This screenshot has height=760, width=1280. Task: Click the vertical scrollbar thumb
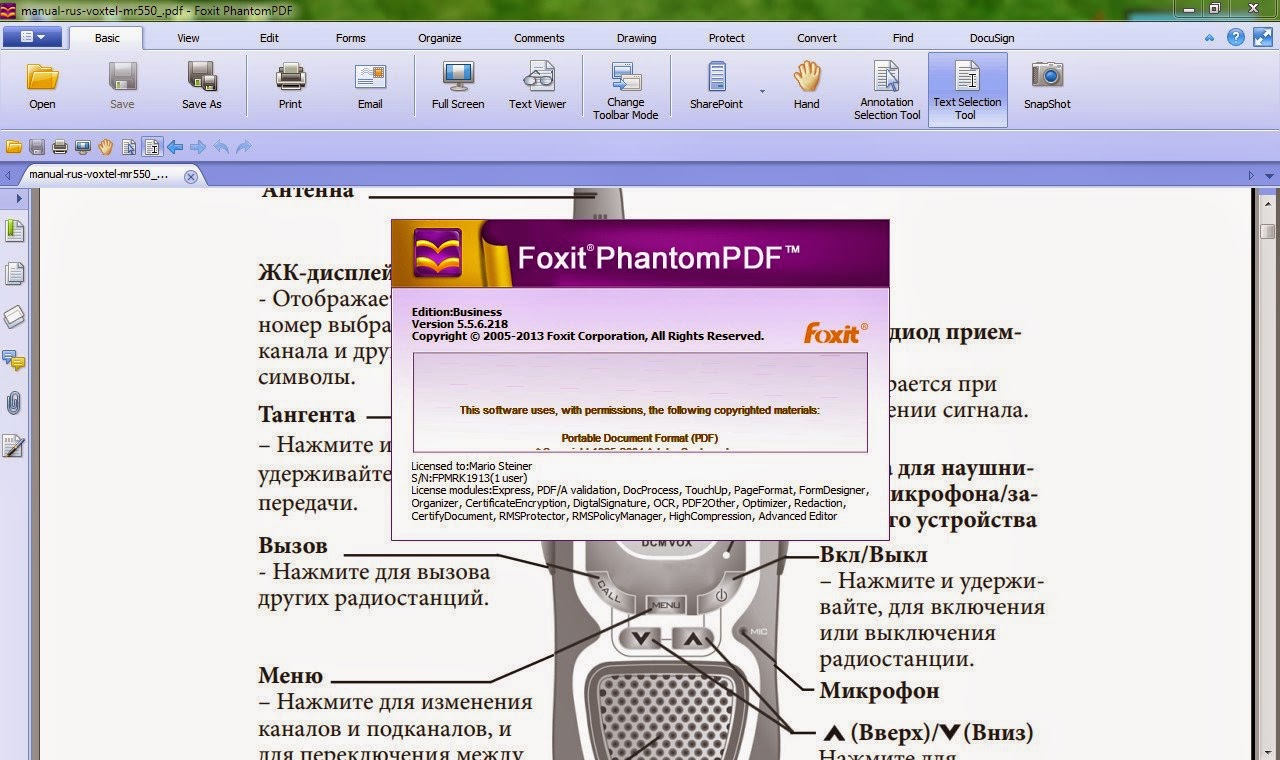click(x=1268, y=231)
